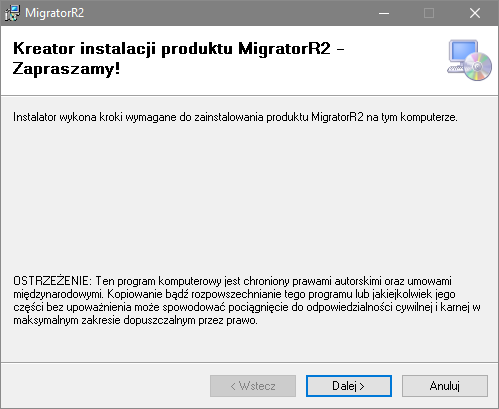Click the MigratorR2 installer icon in title bar

12,13
